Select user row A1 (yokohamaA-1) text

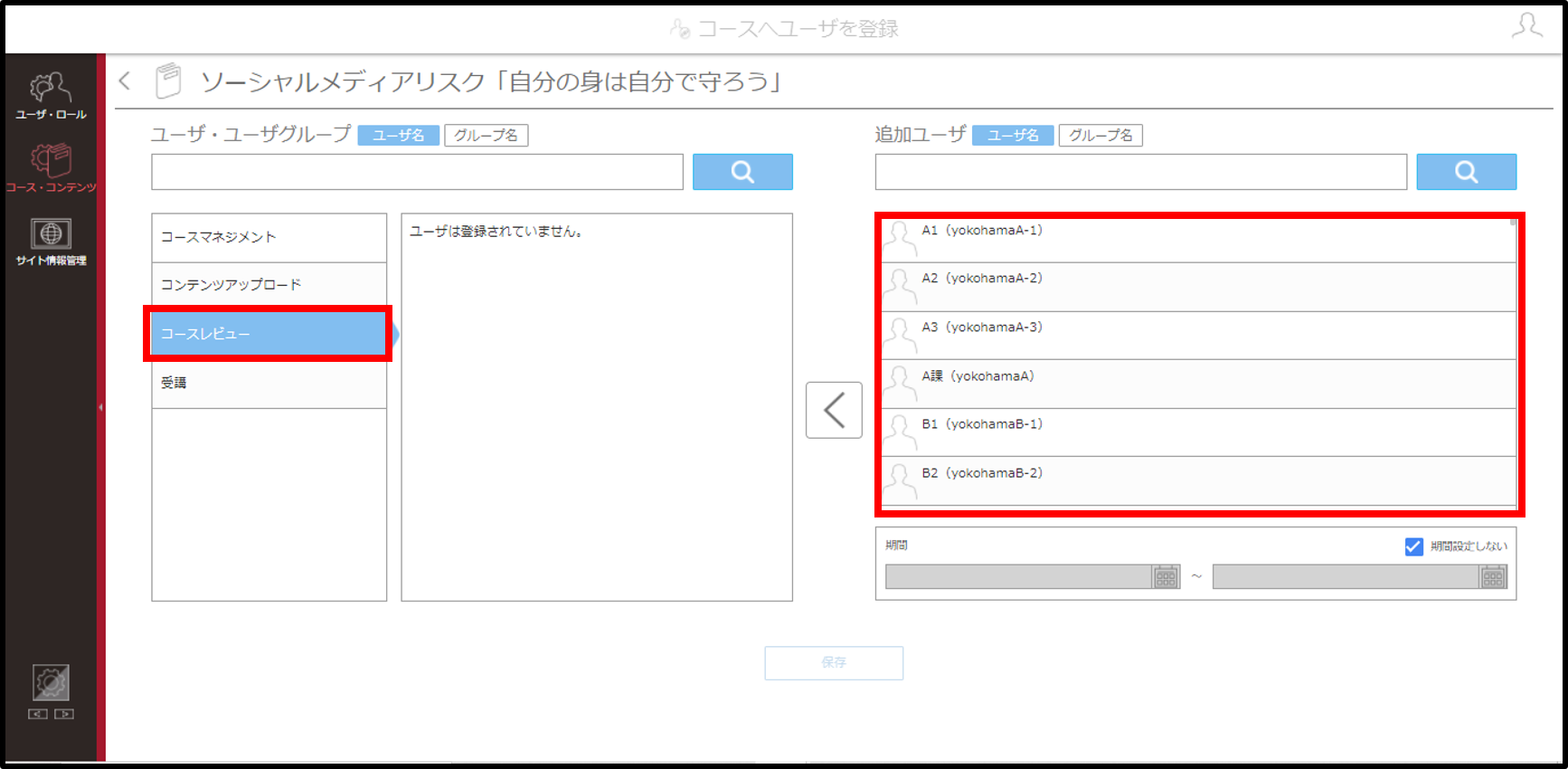point(982,231)
